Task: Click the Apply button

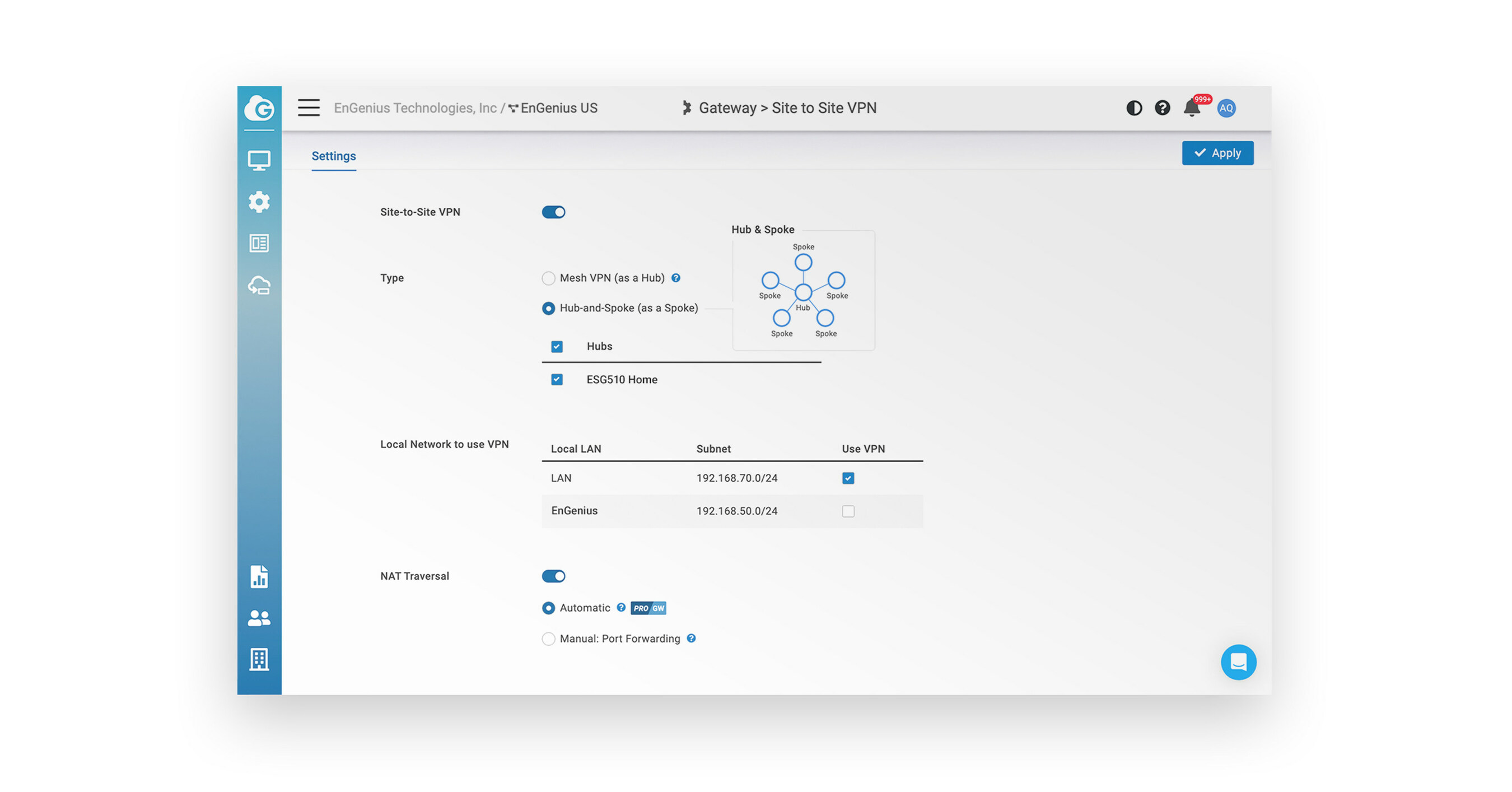Action: pyautogui.click(x=1217, y=153)
